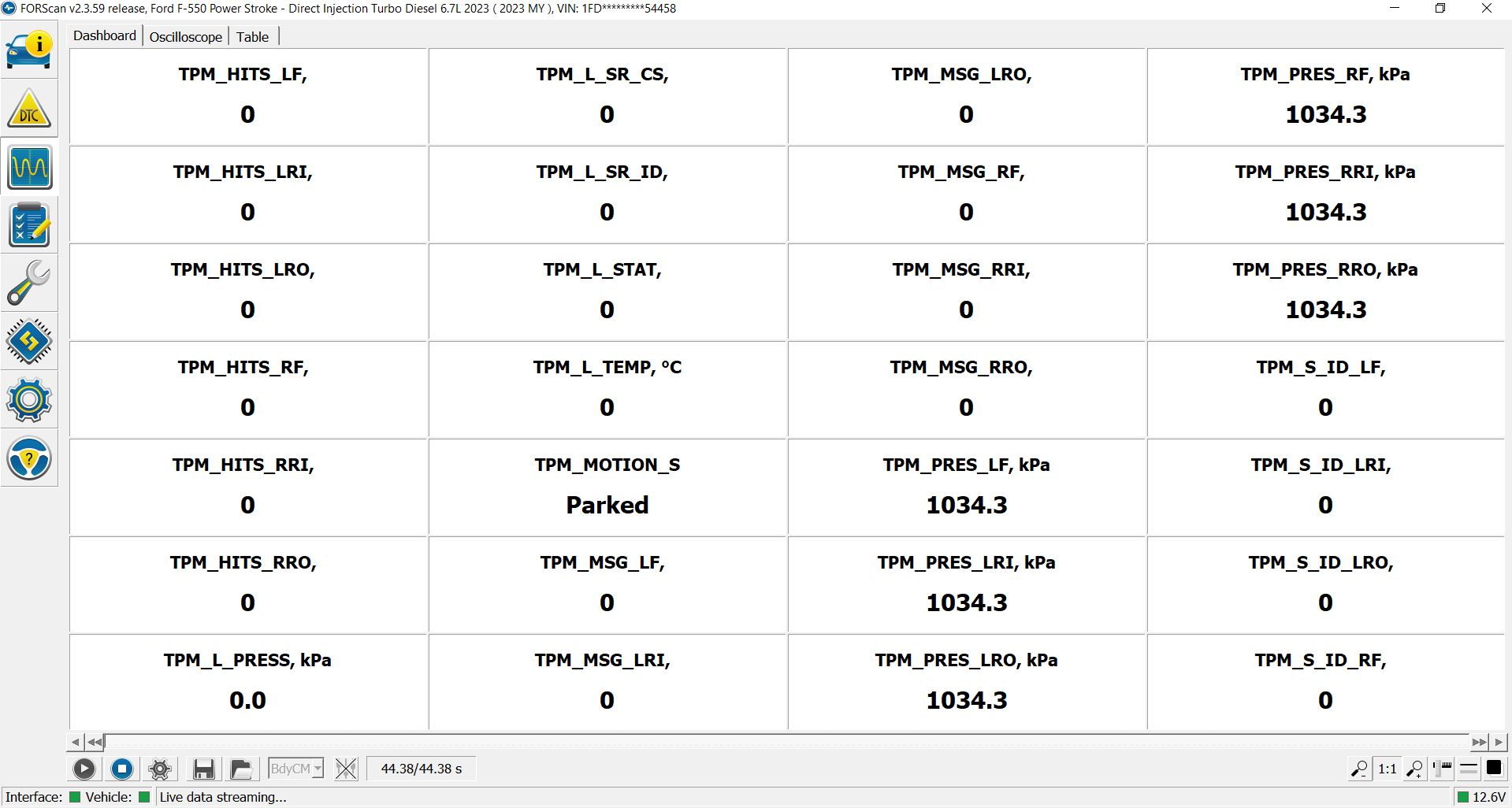
Task: Open the Service Procedures panel
Action: click(29, 225)
